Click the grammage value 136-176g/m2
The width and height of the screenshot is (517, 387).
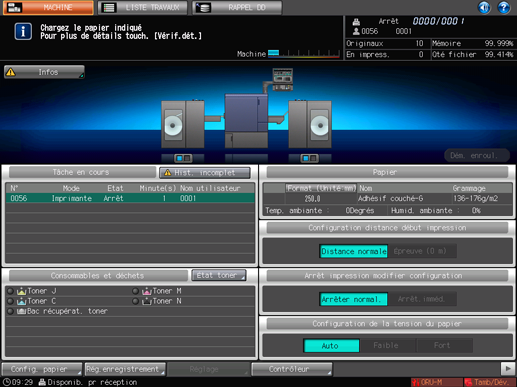475,199
